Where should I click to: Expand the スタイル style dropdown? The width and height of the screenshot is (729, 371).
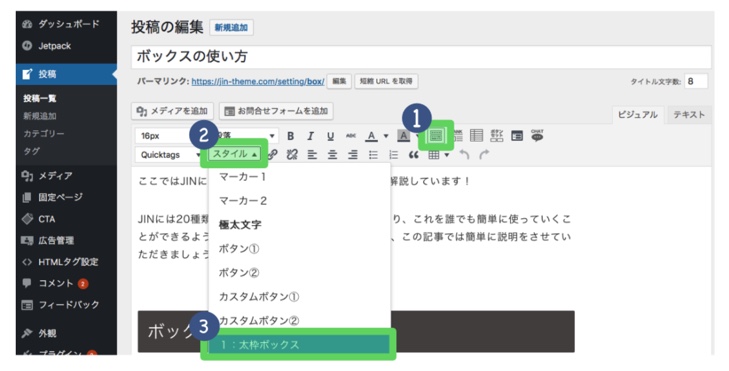coord(234,154)
